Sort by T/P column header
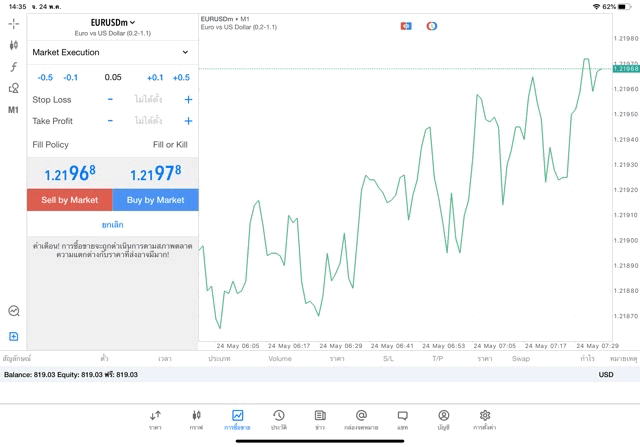The width and height of the screenshot is (640, 447). click(x=438, y=358)
